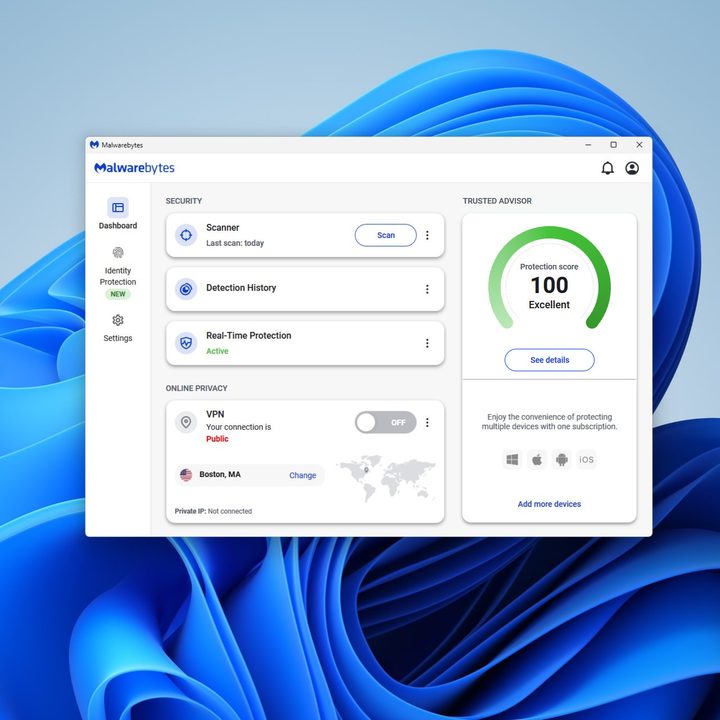This screenshot has width=720, height=720.
Task: Click the 'Excellent' score rating text
Action: 549,304
